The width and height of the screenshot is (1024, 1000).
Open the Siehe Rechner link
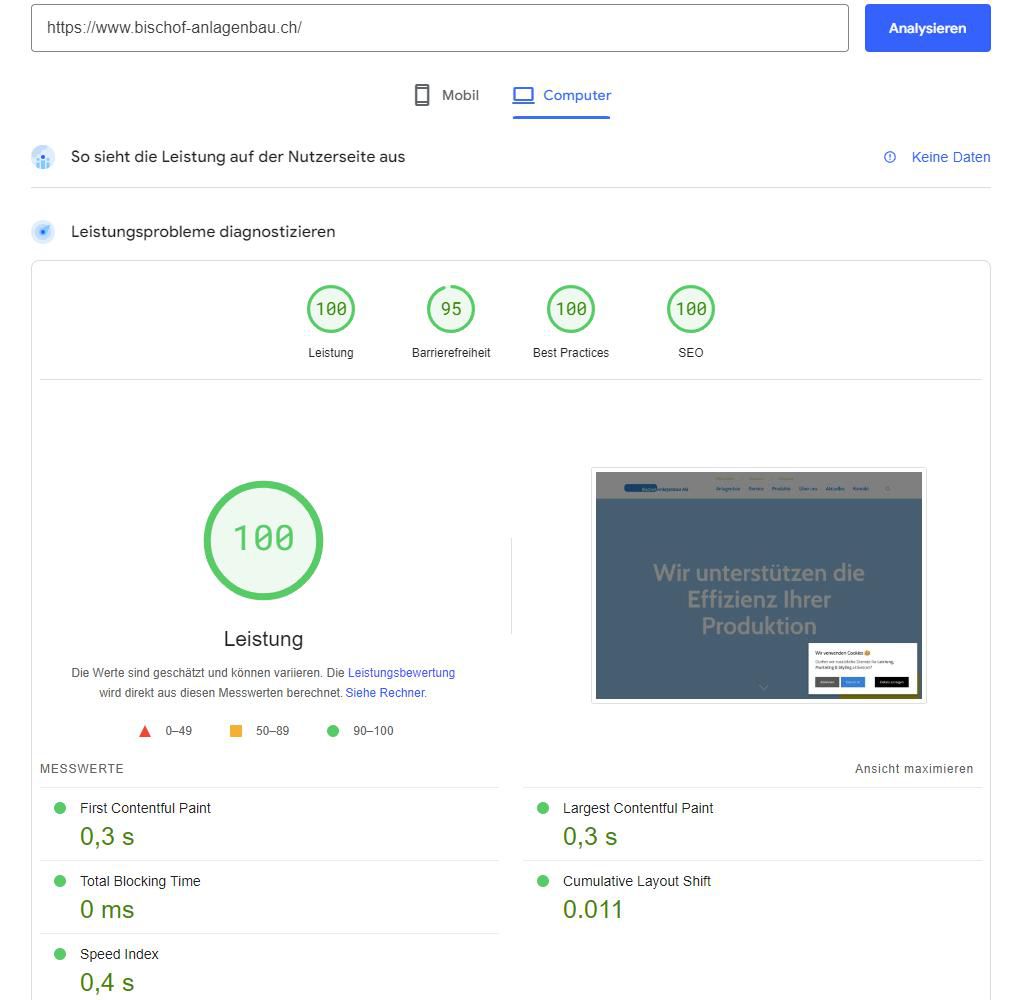tap(385, 692)
